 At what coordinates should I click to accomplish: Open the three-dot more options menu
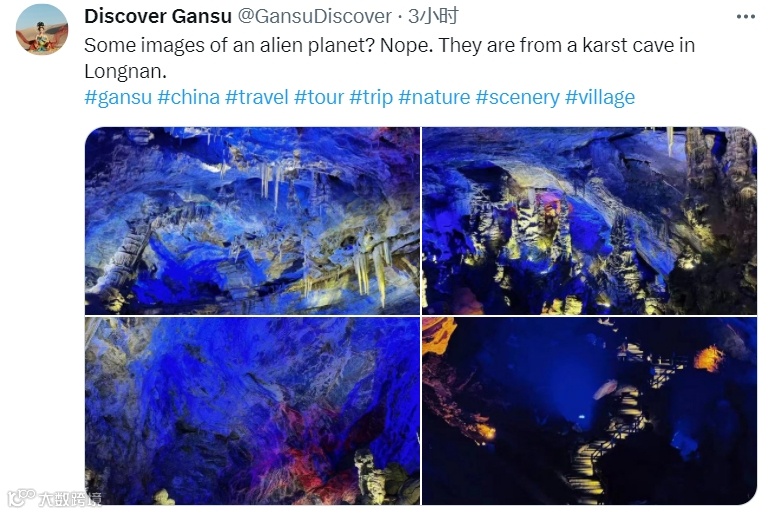(x=745, y=17)
